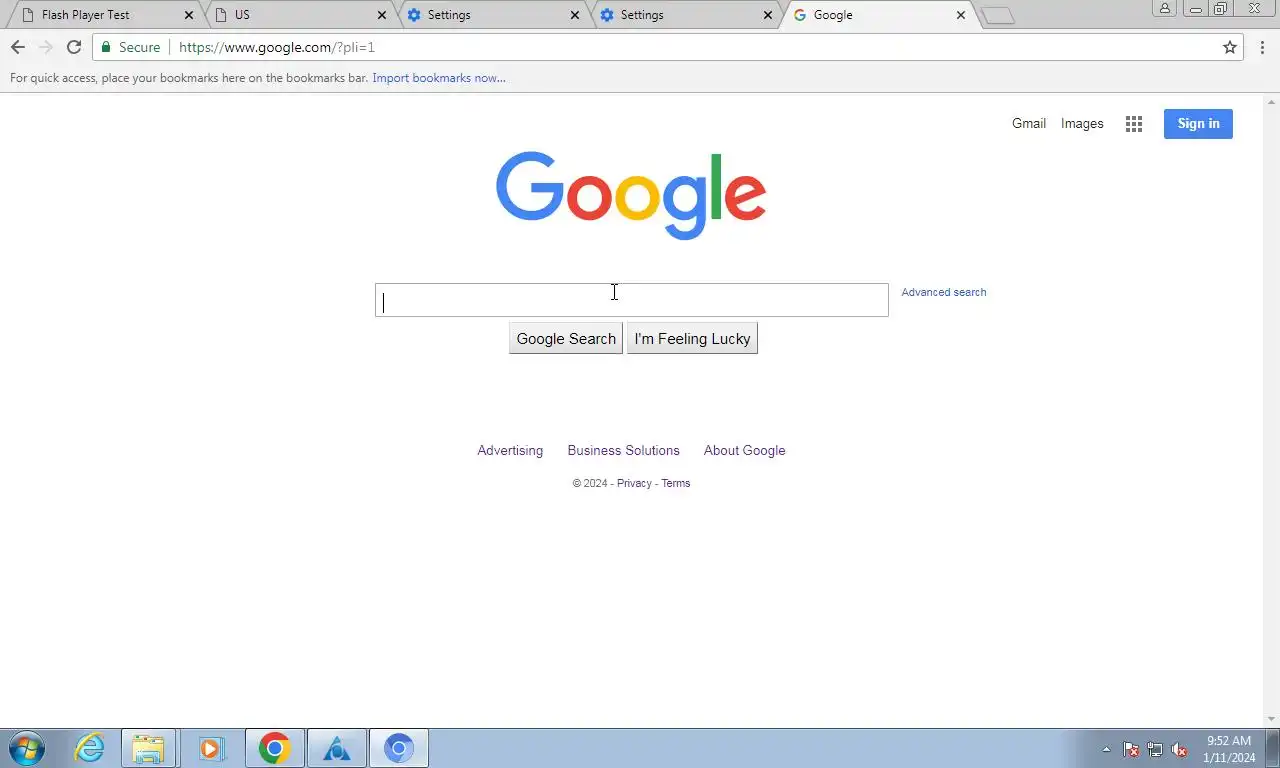Click the colored Chrome taskbar icon

tap(274, 748)
